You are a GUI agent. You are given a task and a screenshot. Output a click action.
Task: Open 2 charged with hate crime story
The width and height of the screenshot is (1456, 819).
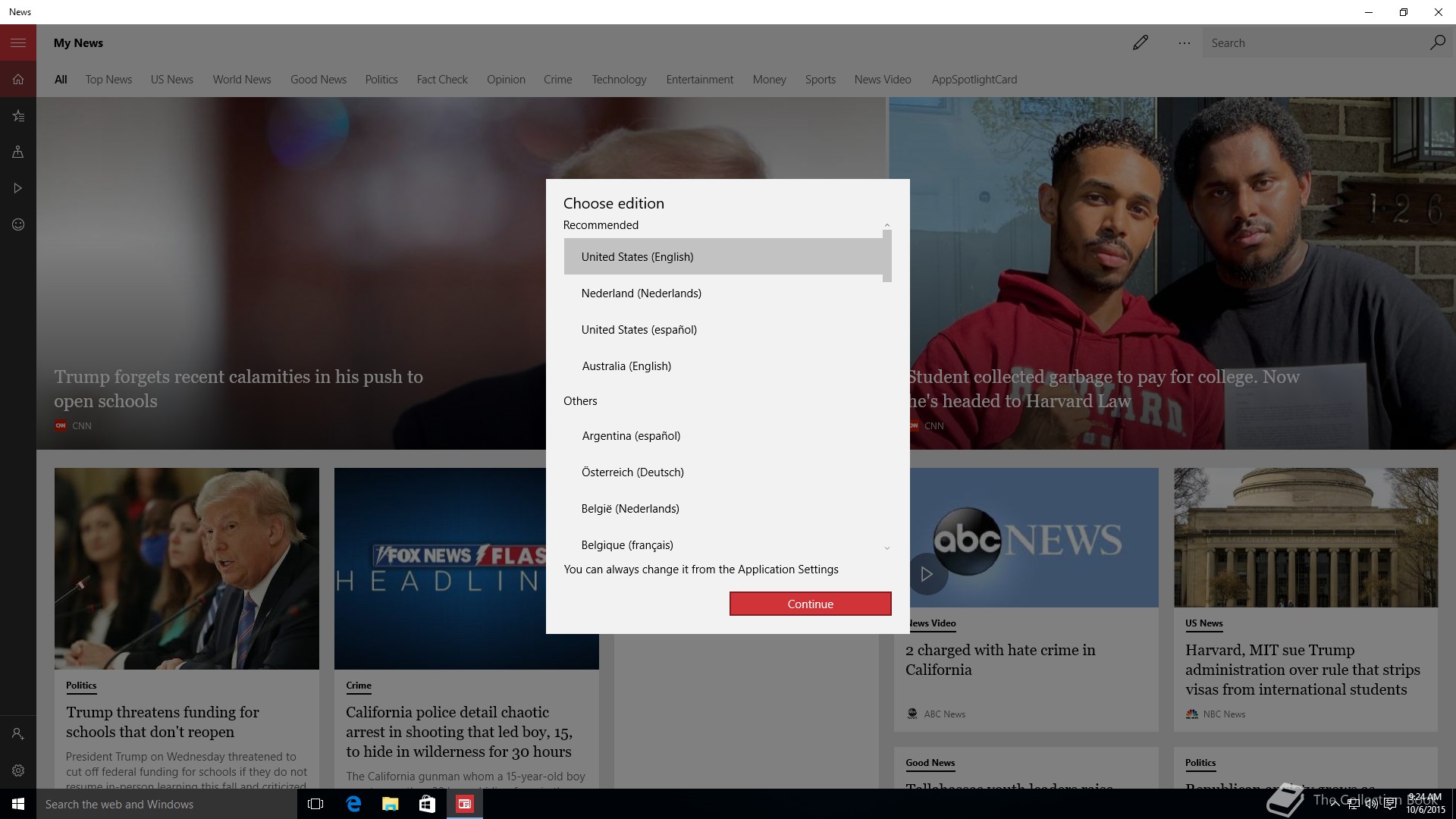[x=1000, y=660]
